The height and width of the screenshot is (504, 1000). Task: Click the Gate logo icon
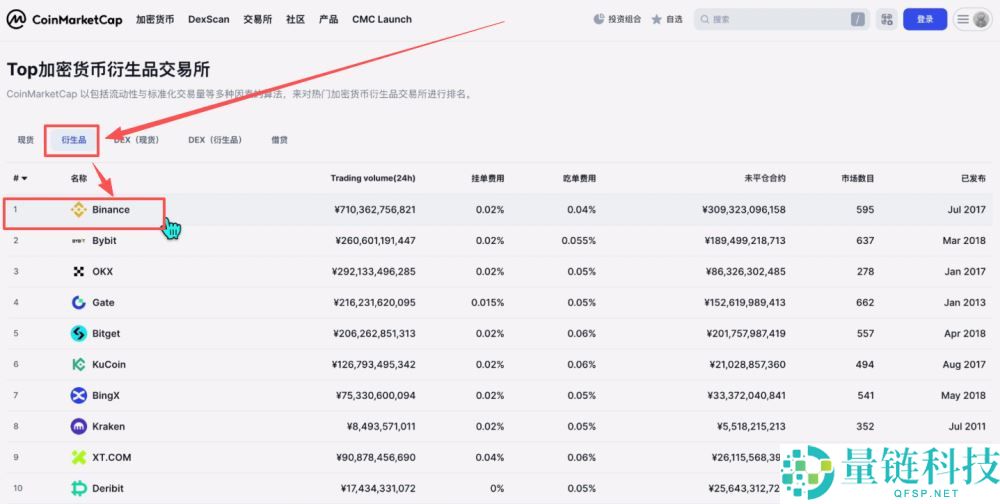pyautogui.click(x=78, y=302)
